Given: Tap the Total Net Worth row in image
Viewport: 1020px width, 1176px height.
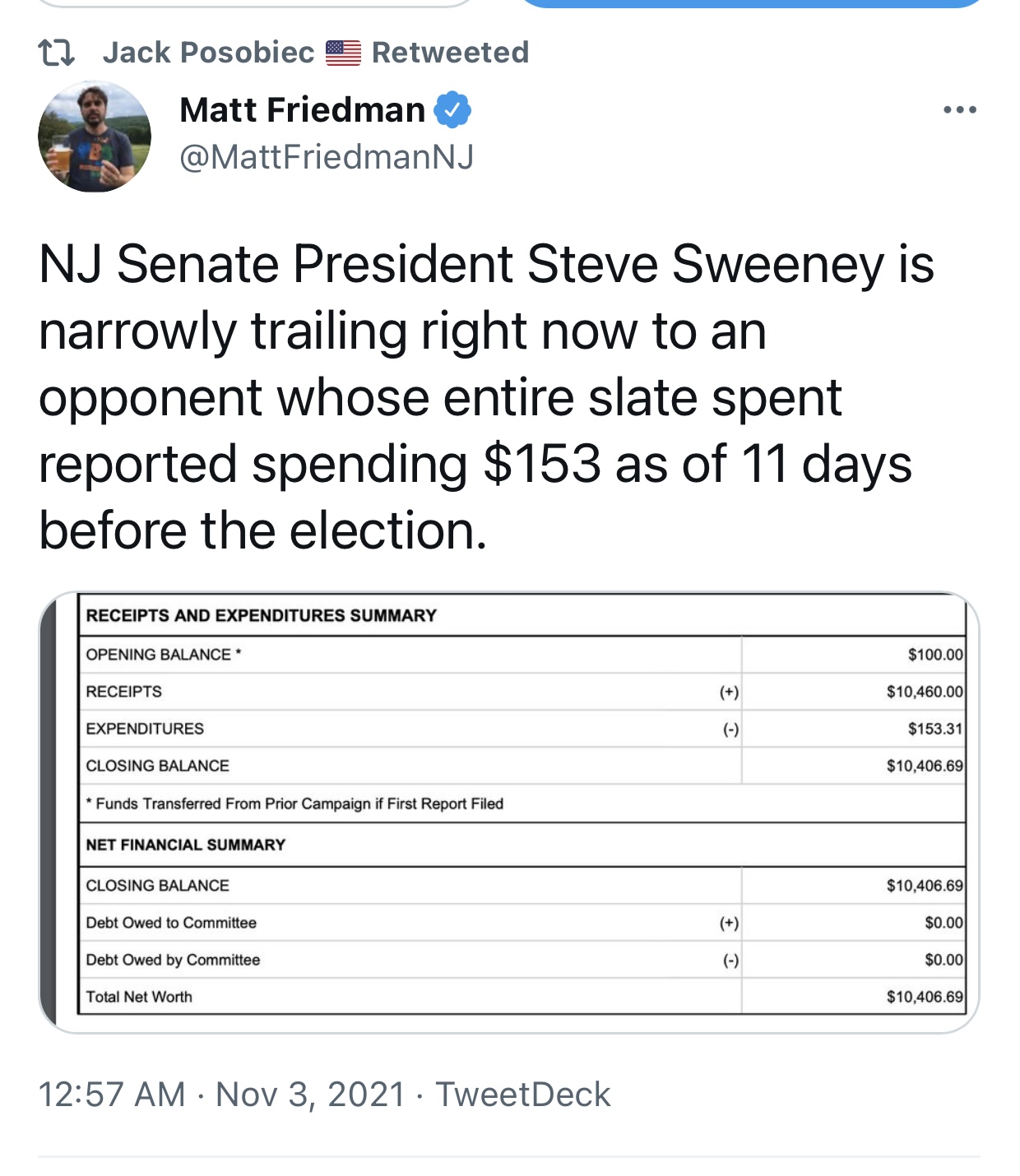Looking at the screenshot, I should point(522,997).
